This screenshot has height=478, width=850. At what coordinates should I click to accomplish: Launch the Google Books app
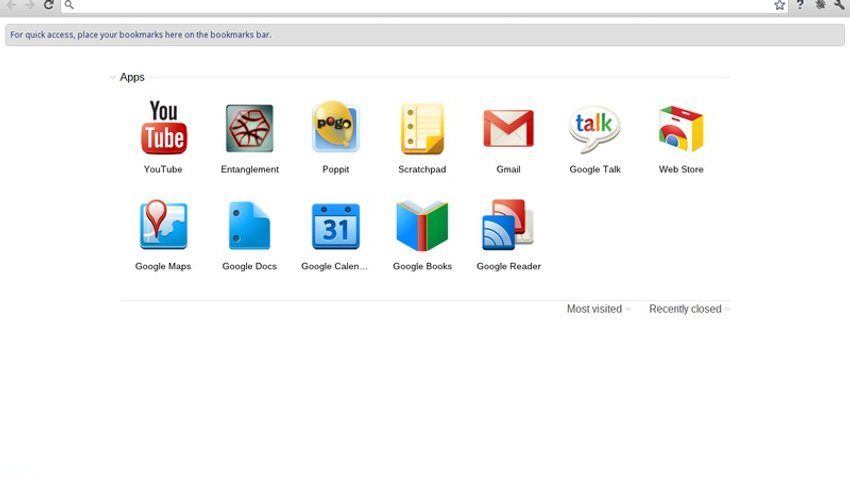click(x=422, y=226)
